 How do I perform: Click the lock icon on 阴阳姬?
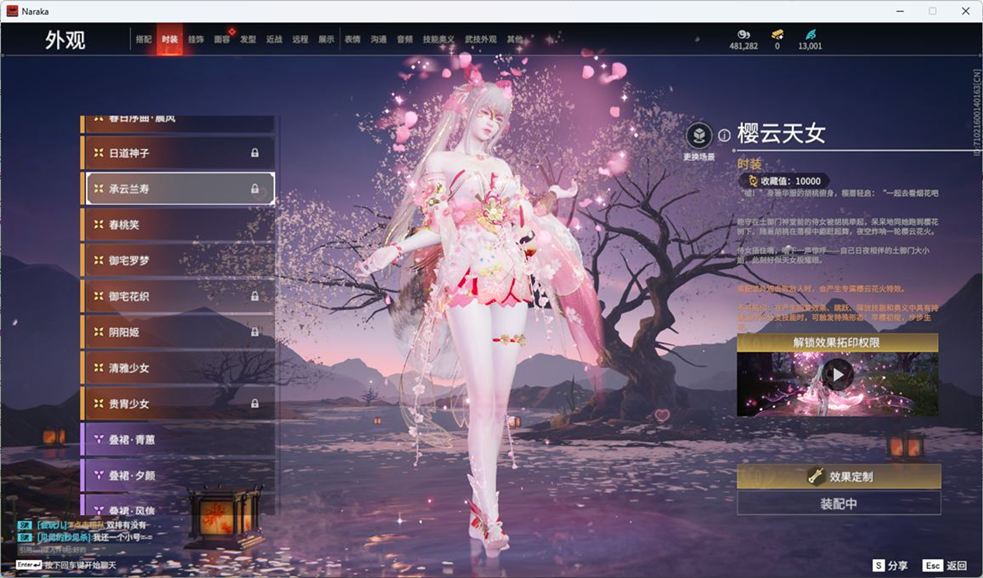click(255, 332)
